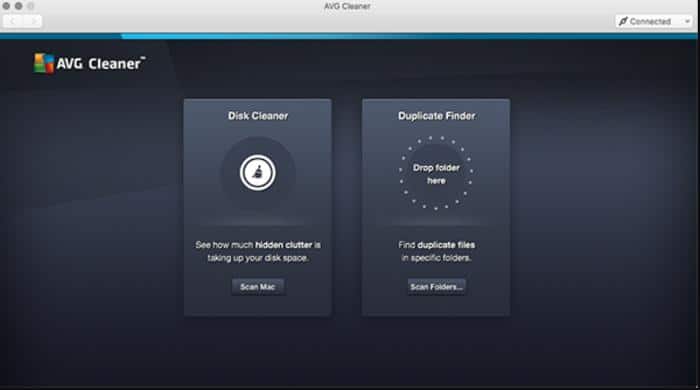Viewport: 700px width, 390px height.
Task: Click the Scan Mac button
Action: click(x=258, y=287)
